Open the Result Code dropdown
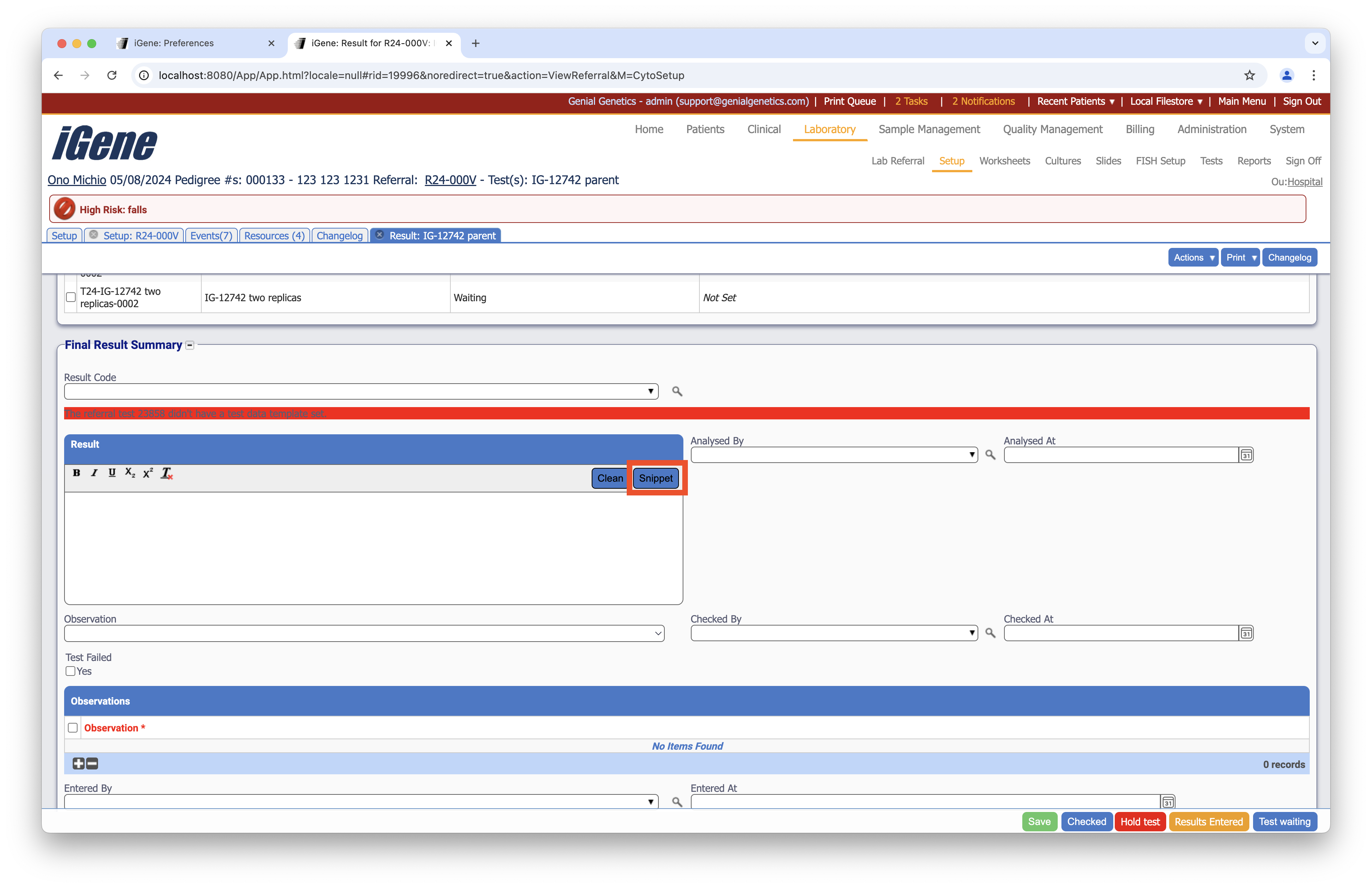This screenshot has width=1372, height=888. 361,391
